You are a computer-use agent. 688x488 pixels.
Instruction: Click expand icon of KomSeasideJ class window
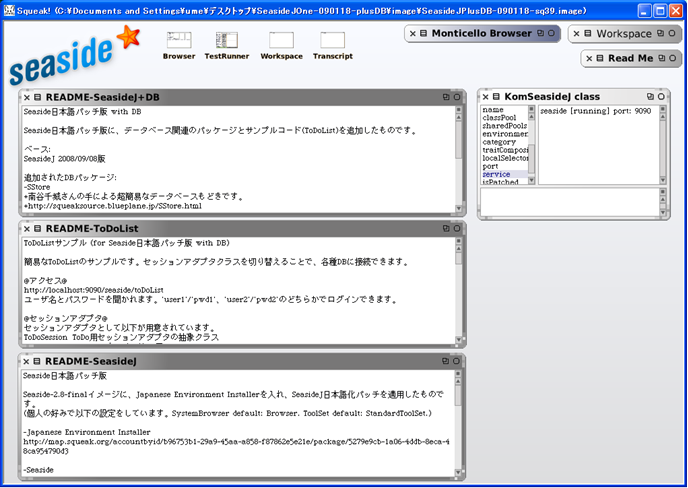(650, 97)
